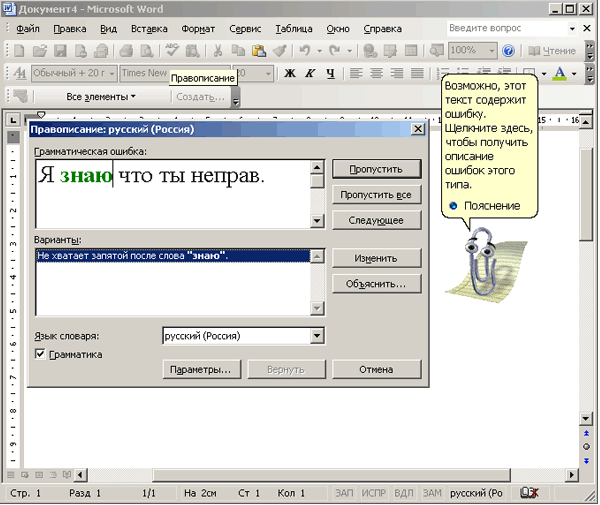Click the Пропустить button
This screenshot has height=505, width=600.
coord(377,169)
